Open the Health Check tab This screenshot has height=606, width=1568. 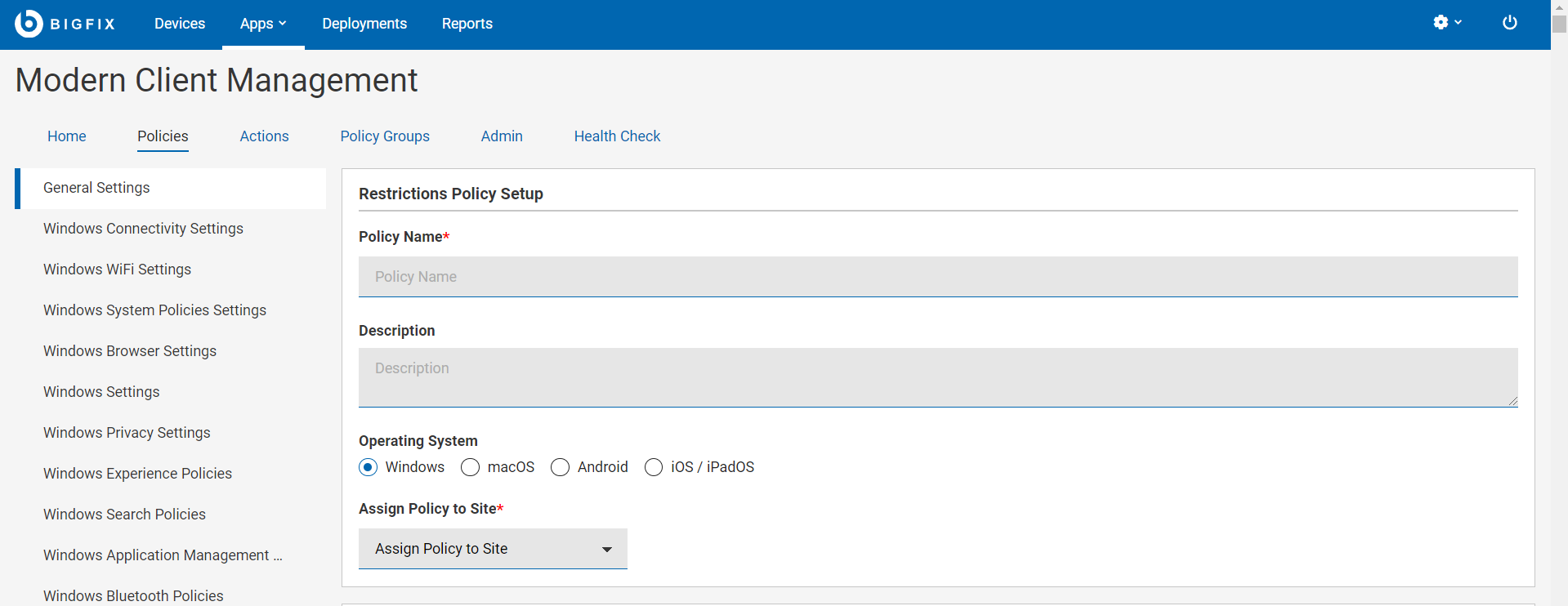point(617,136)
